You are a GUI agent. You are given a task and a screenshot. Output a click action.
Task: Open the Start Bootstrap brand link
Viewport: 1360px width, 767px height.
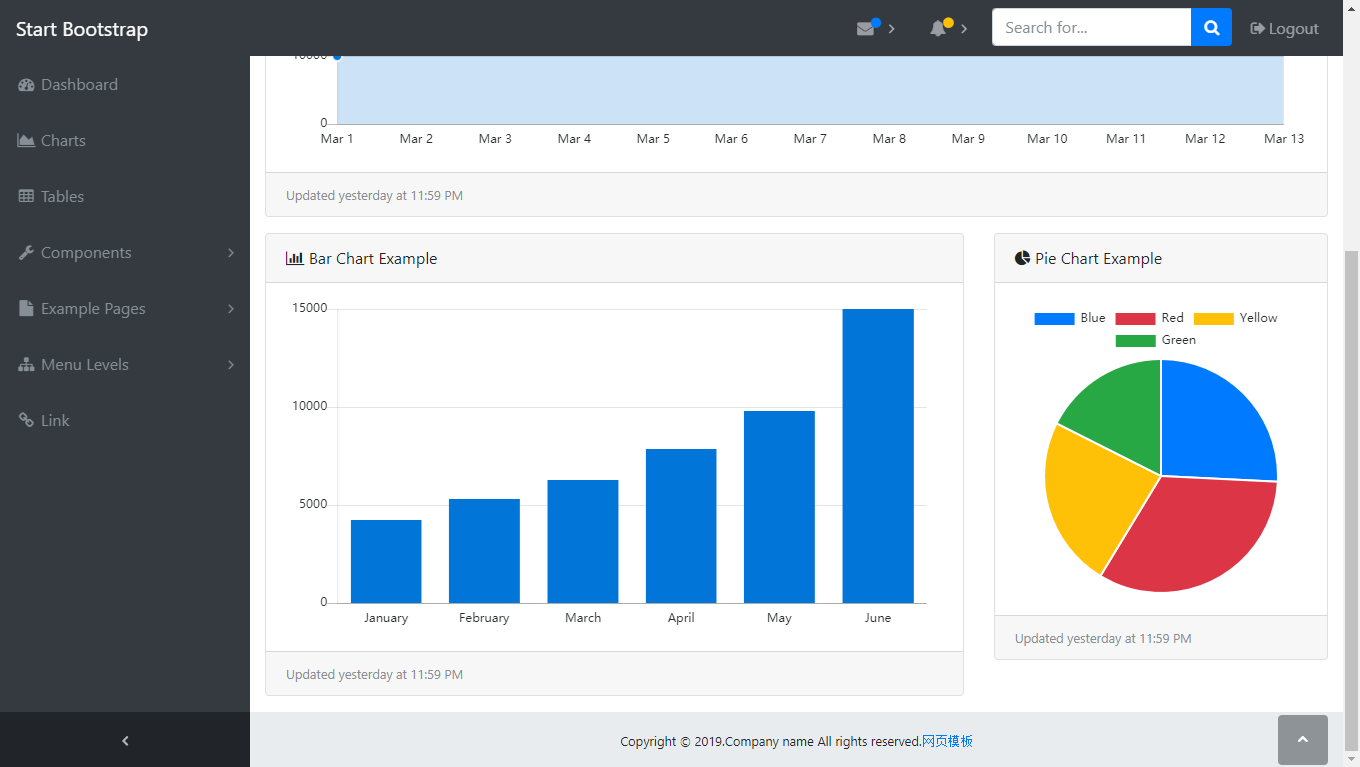pos(82,29)
